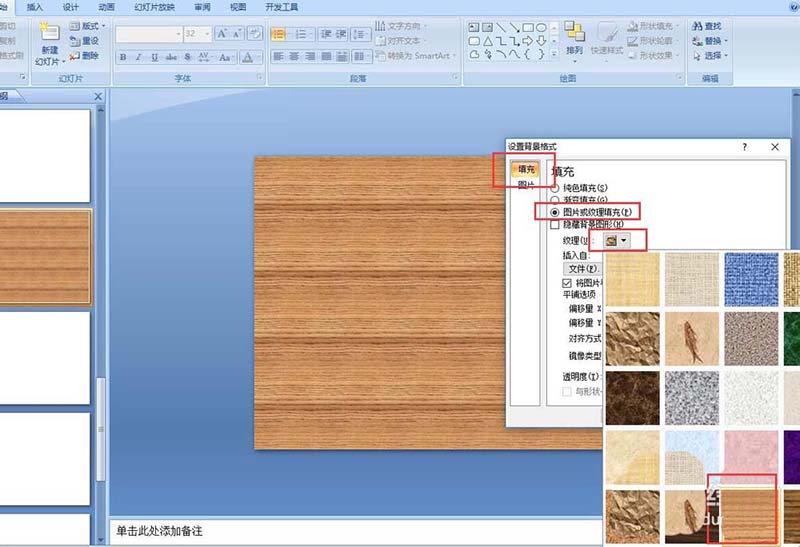Click the dialog help question mark
Image resolution: width=800 pixels, height=547 pixels.
[x=744, y=147]
